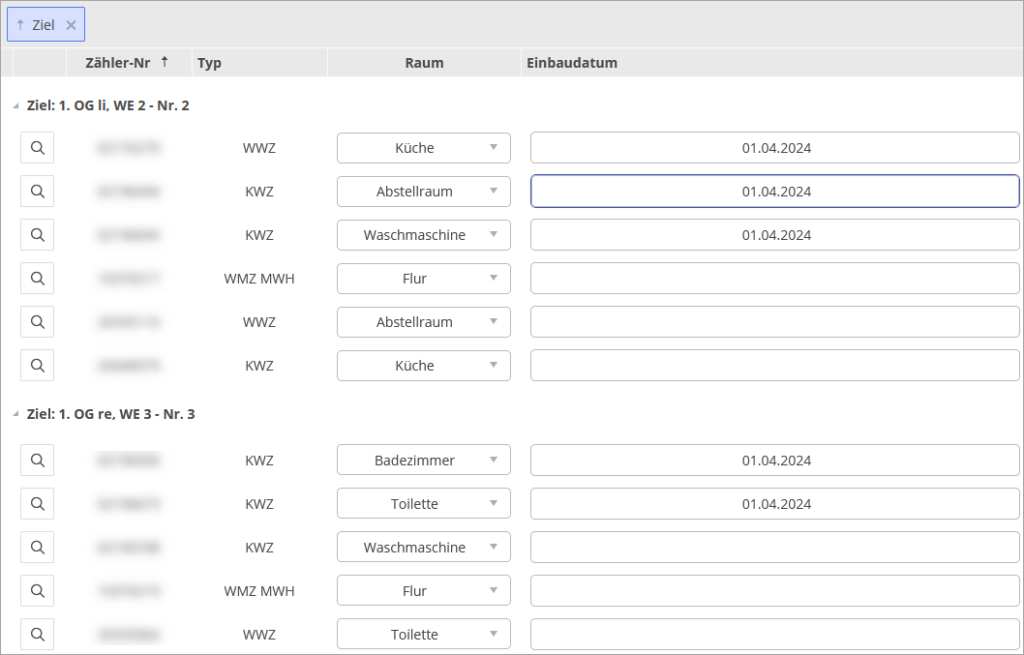1024x655 pixels.
Task: Click the magnifier icon for the WWZ Toilette row
Action: coord(37,635)
